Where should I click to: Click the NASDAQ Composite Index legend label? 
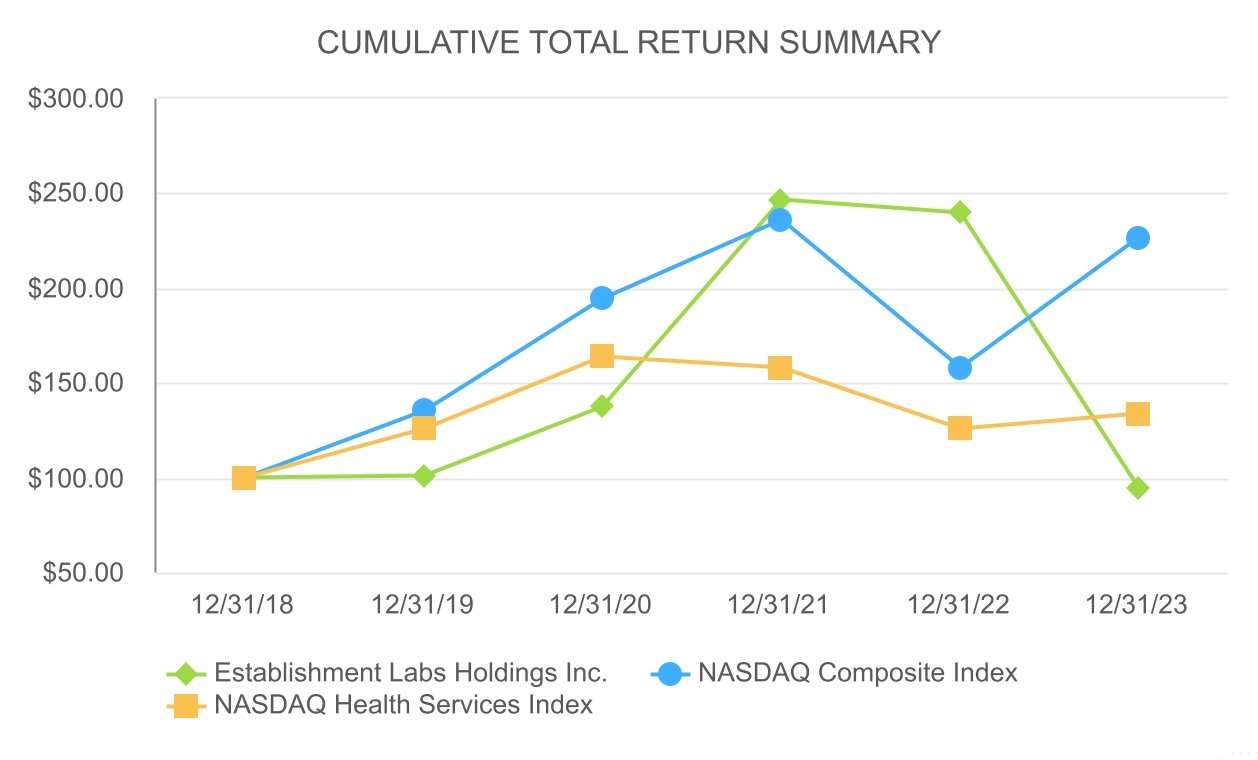pyautogui.click(x=858, y=672)
